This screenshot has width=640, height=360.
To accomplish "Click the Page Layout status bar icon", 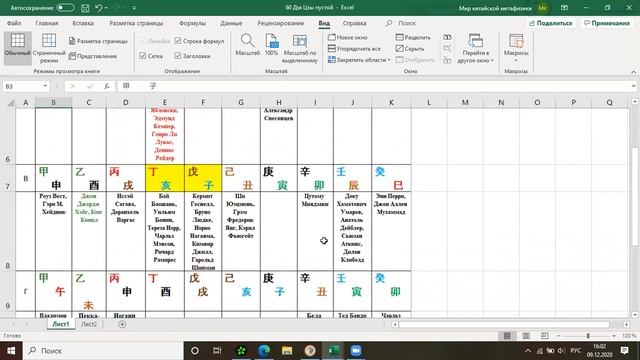I will click(x=526, y=336).
